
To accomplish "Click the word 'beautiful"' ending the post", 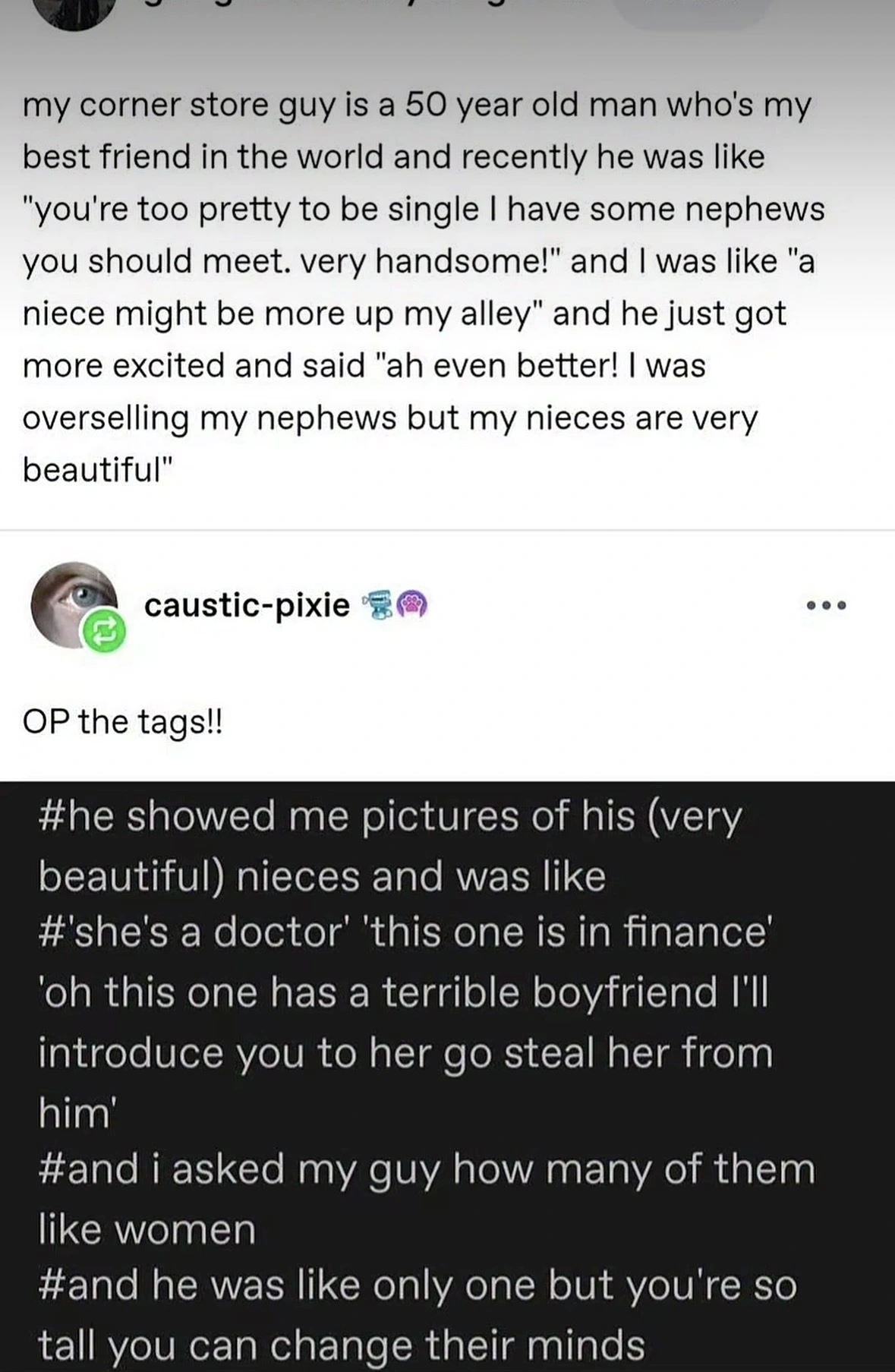I will [98, 470].
